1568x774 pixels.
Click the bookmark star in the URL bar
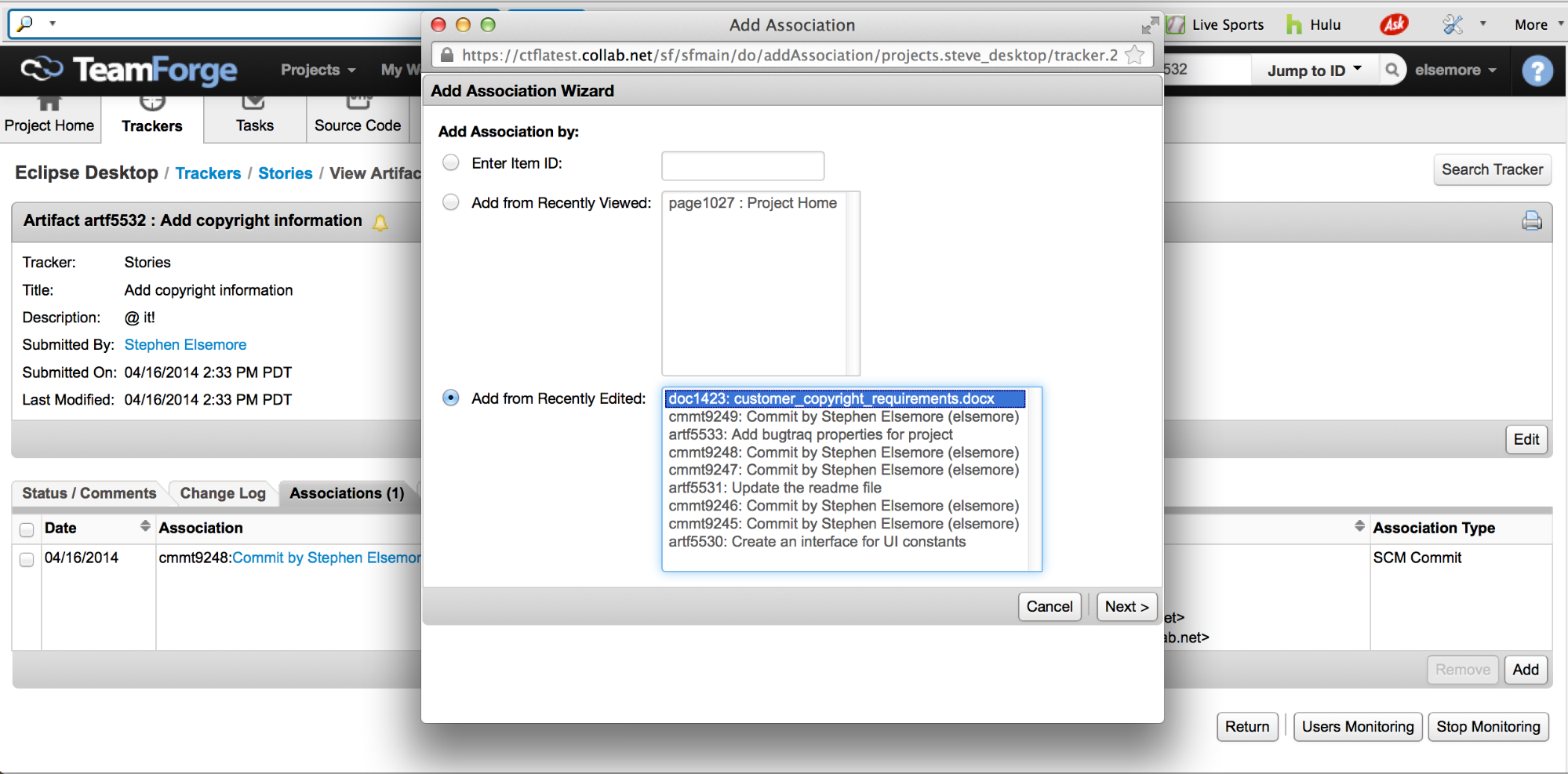pyautogui.click(x=1134, y=55)
